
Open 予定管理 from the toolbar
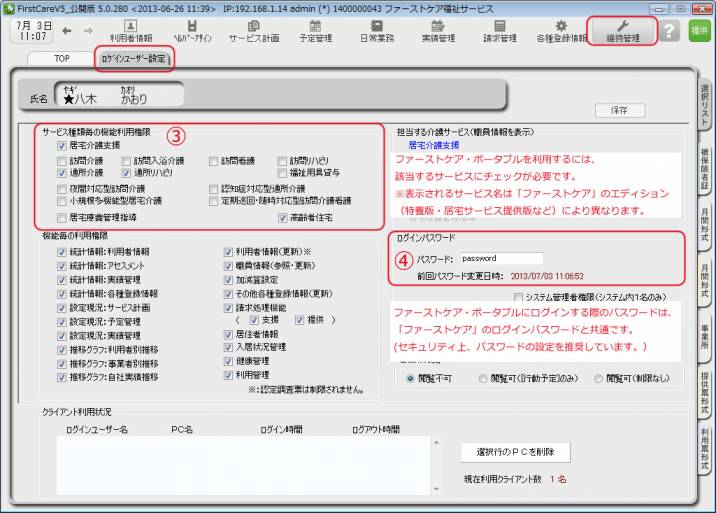click(x=315, y=30)
